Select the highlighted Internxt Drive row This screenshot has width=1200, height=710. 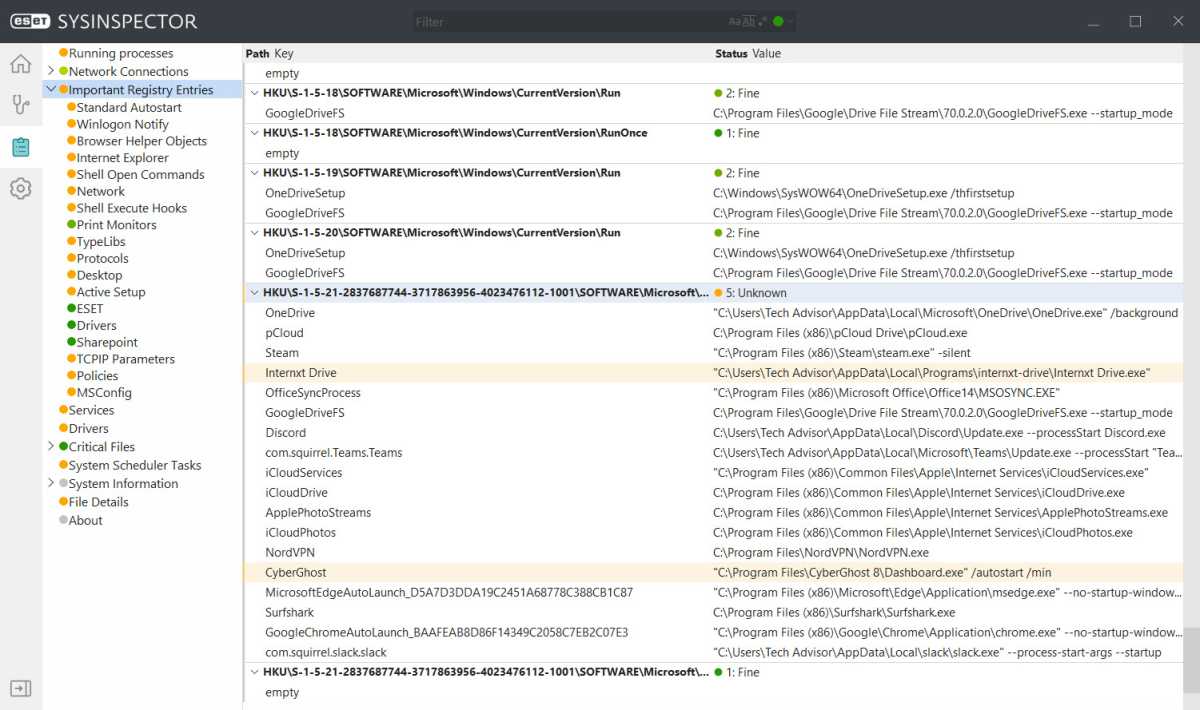tap(713, 373)
